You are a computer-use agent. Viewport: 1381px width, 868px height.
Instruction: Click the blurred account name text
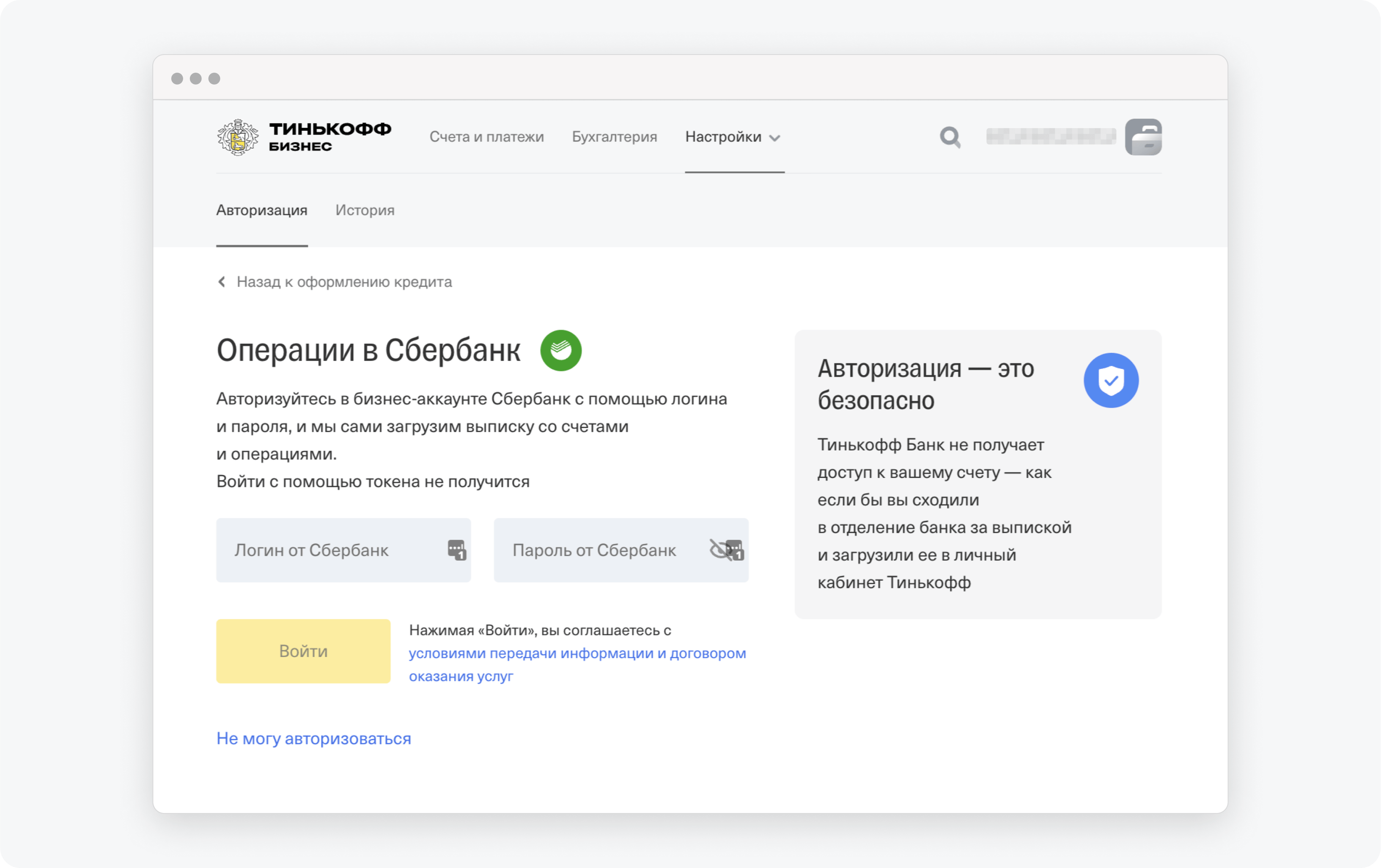click(x=1051, y=137)
